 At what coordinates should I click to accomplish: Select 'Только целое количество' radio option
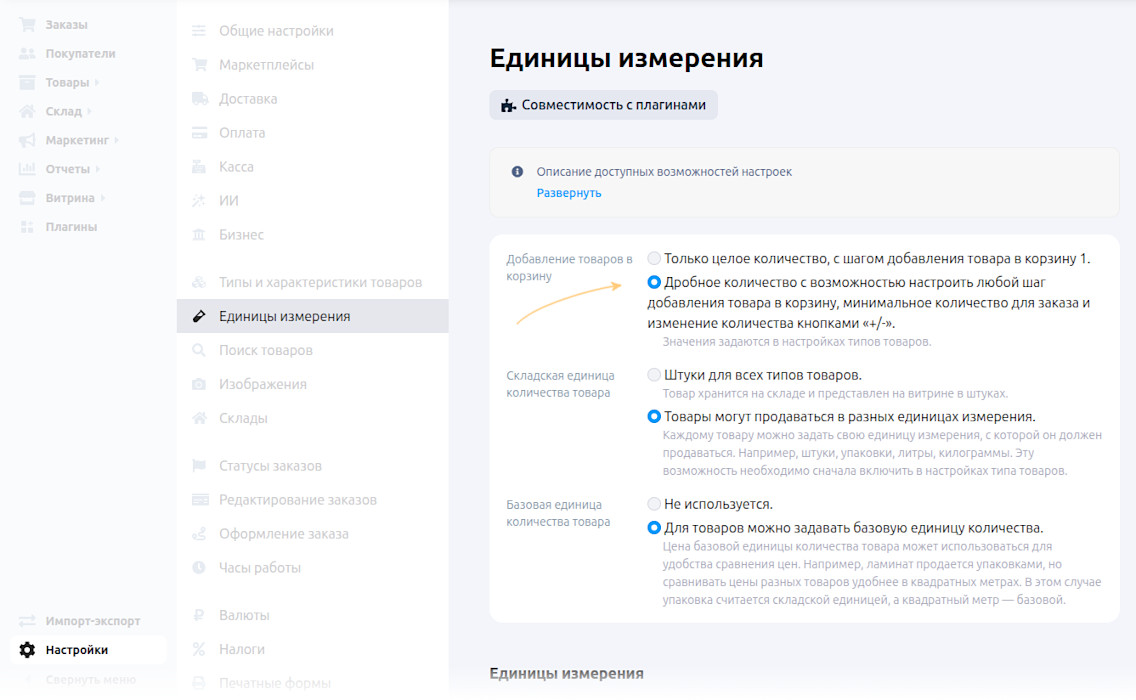coord(654,257)
